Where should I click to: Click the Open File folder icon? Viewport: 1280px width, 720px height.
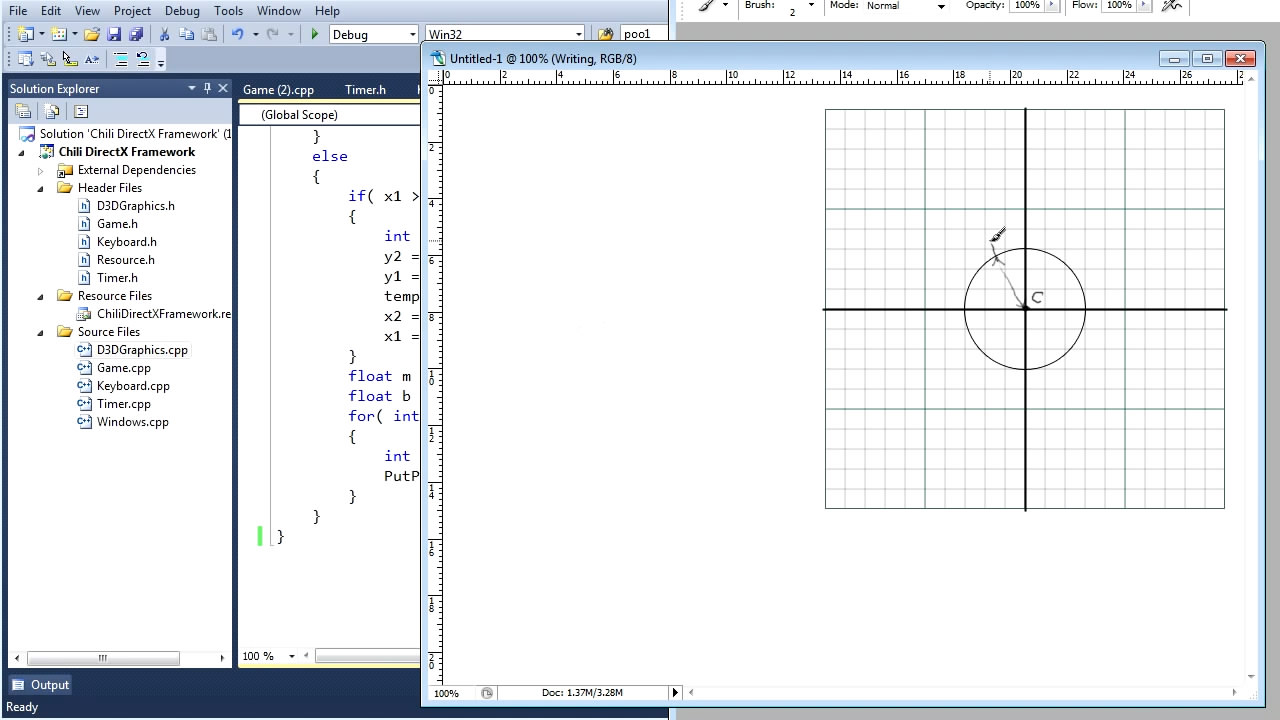[92, 34]
